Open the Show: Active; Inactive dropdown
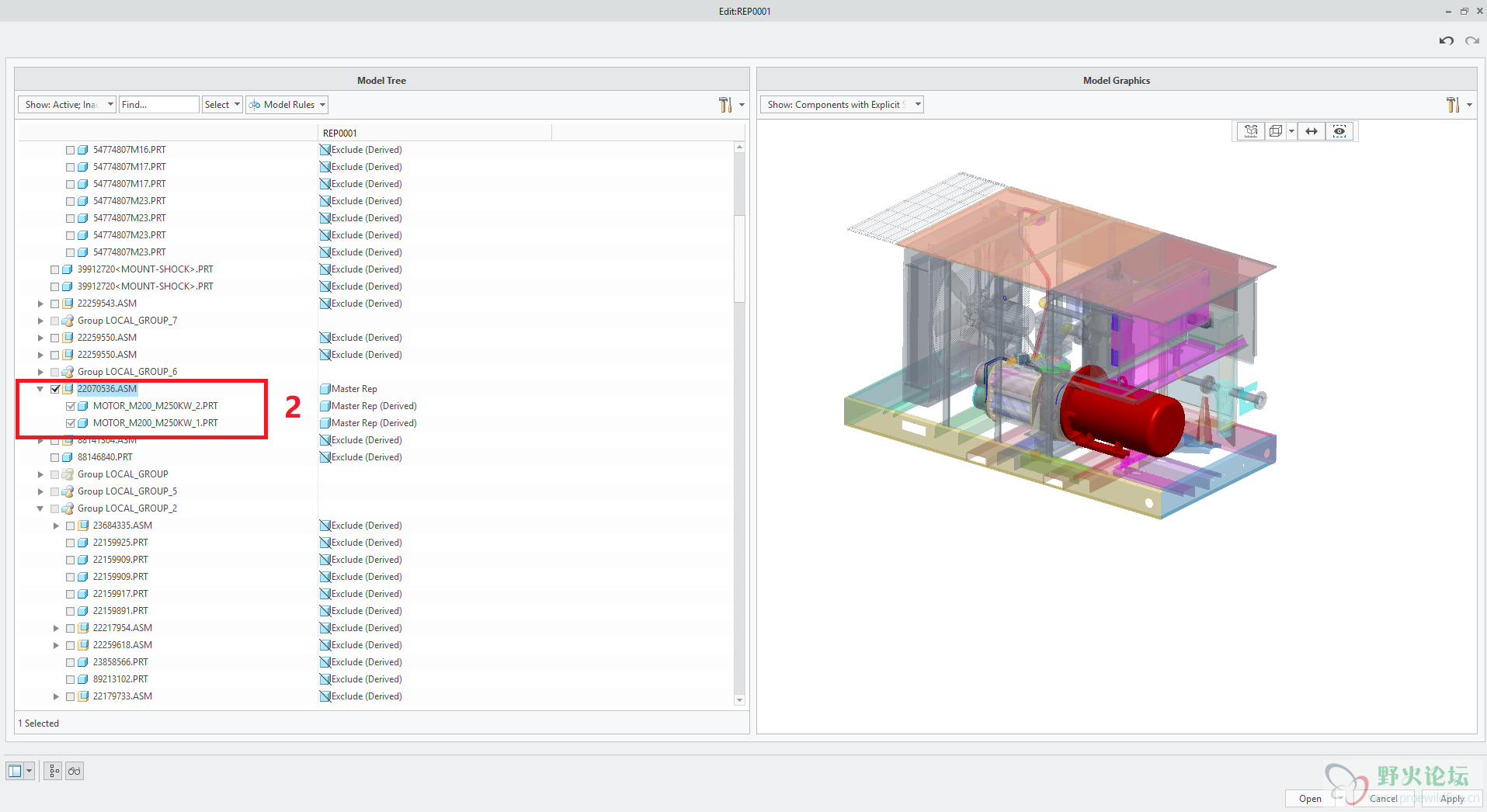1487x812 pixels. [68, 105]
